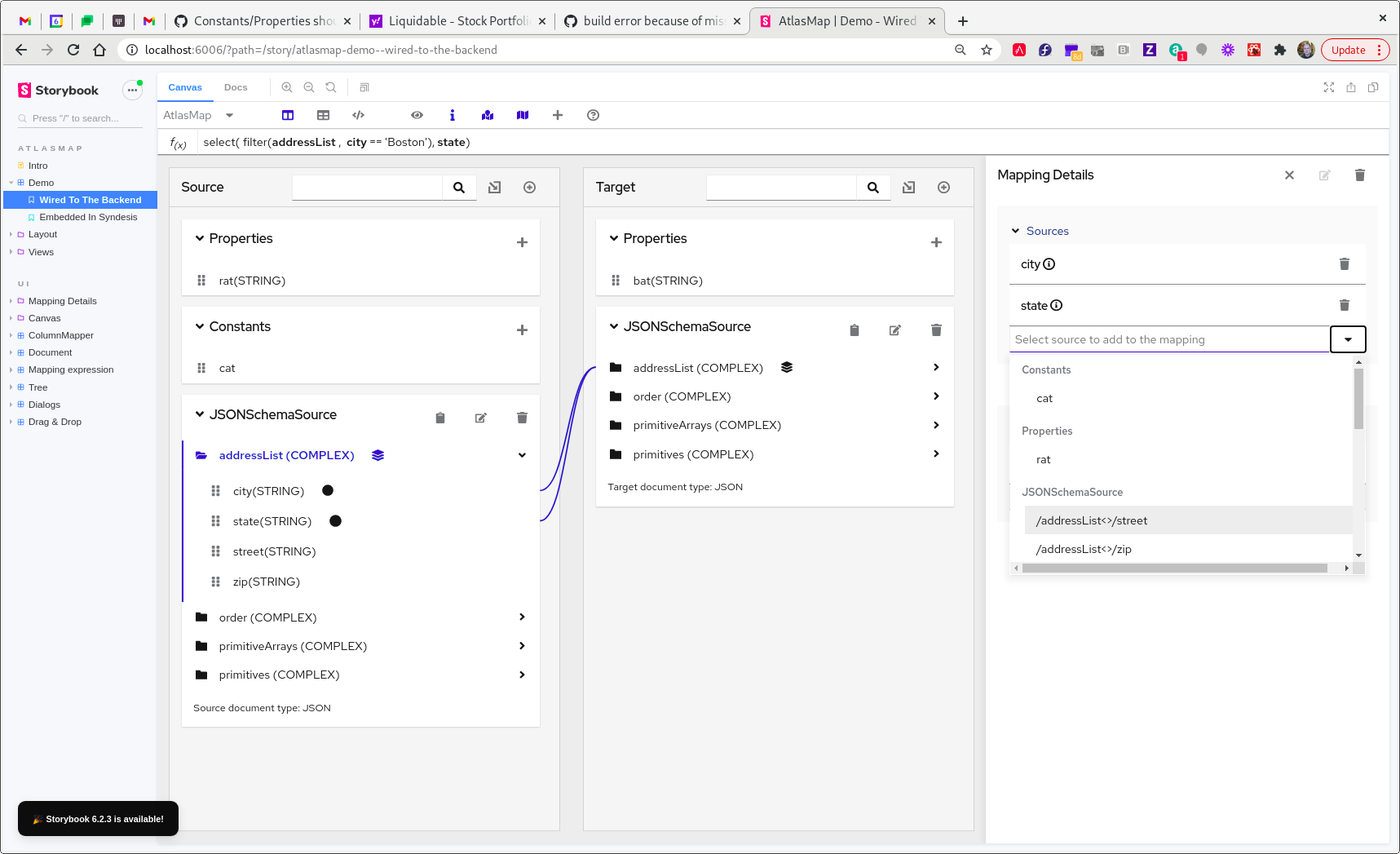Toggle mapped fields visibility icon in toolbar
The width and height of the screenshot is (1400, 854).
point(488,115)
